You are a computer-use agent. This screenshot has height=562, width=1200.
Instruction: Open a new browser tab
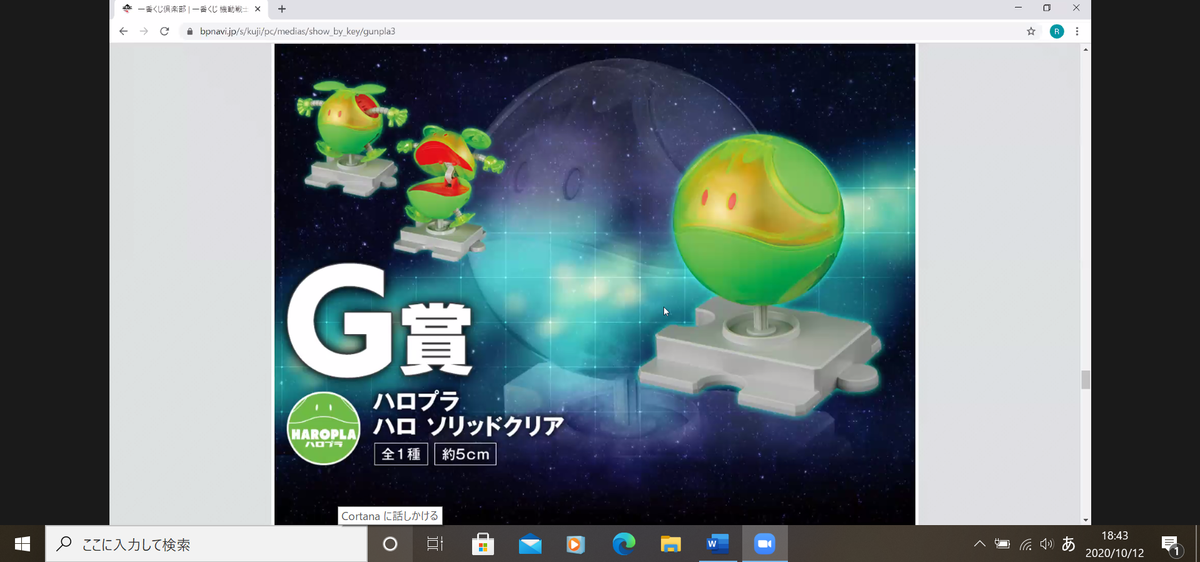pyautogui.click(x=281, y=8)
